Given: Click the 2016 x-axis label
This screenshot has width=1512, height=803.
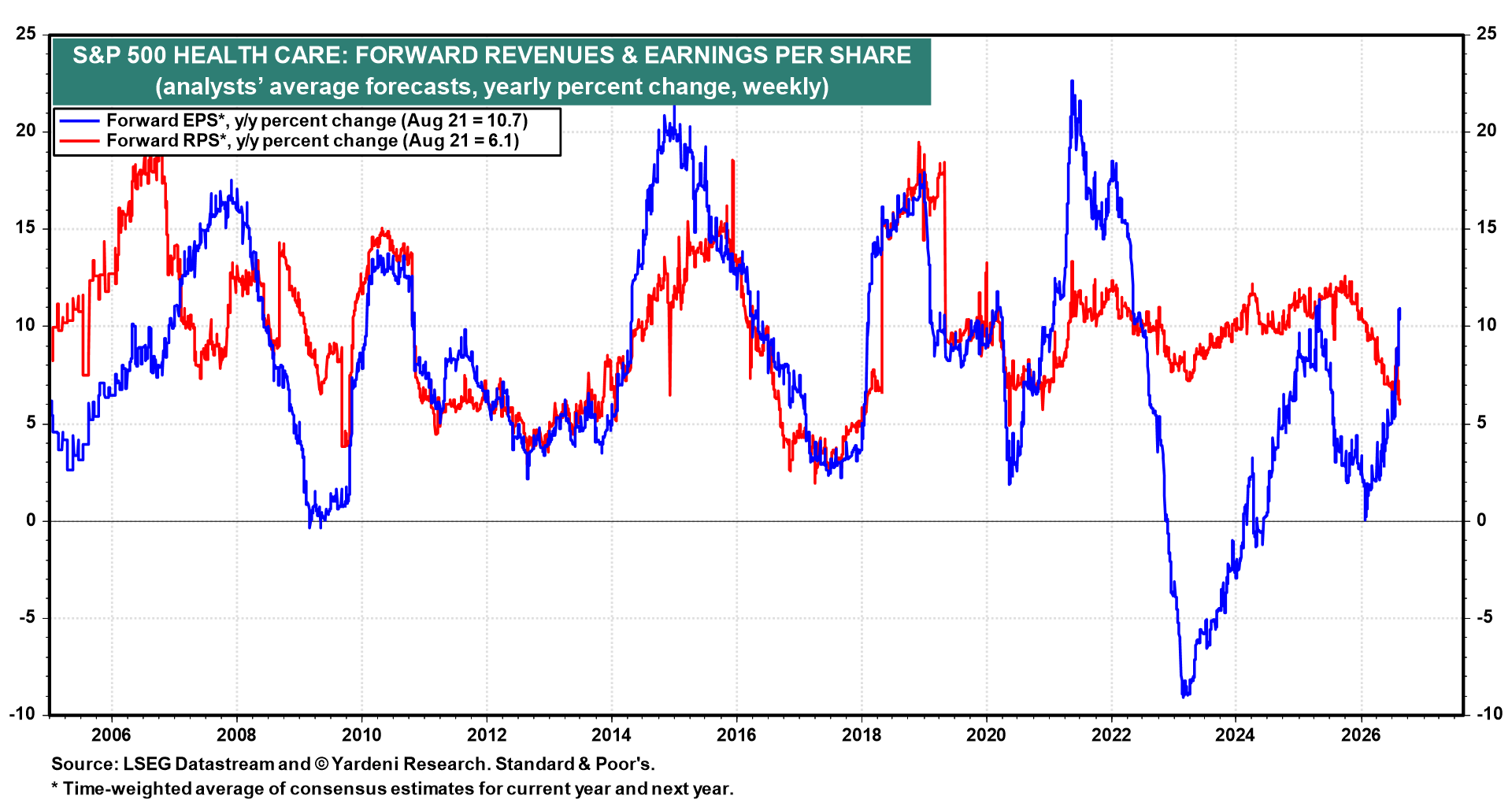Looking at the screenshot, I should pos(736,735).
